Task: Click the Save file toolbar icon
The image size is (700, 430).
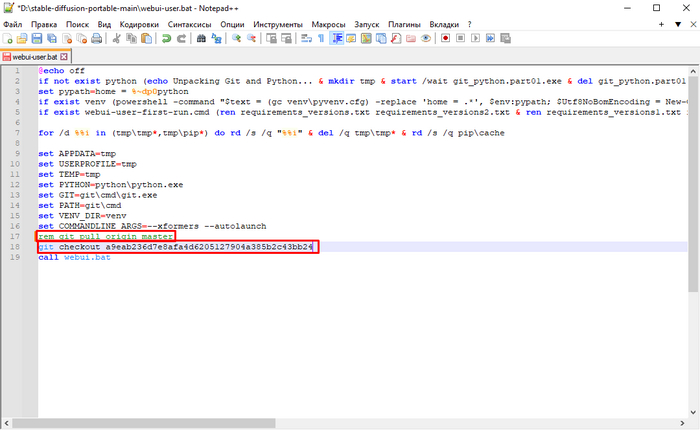Action: point(37,38)
